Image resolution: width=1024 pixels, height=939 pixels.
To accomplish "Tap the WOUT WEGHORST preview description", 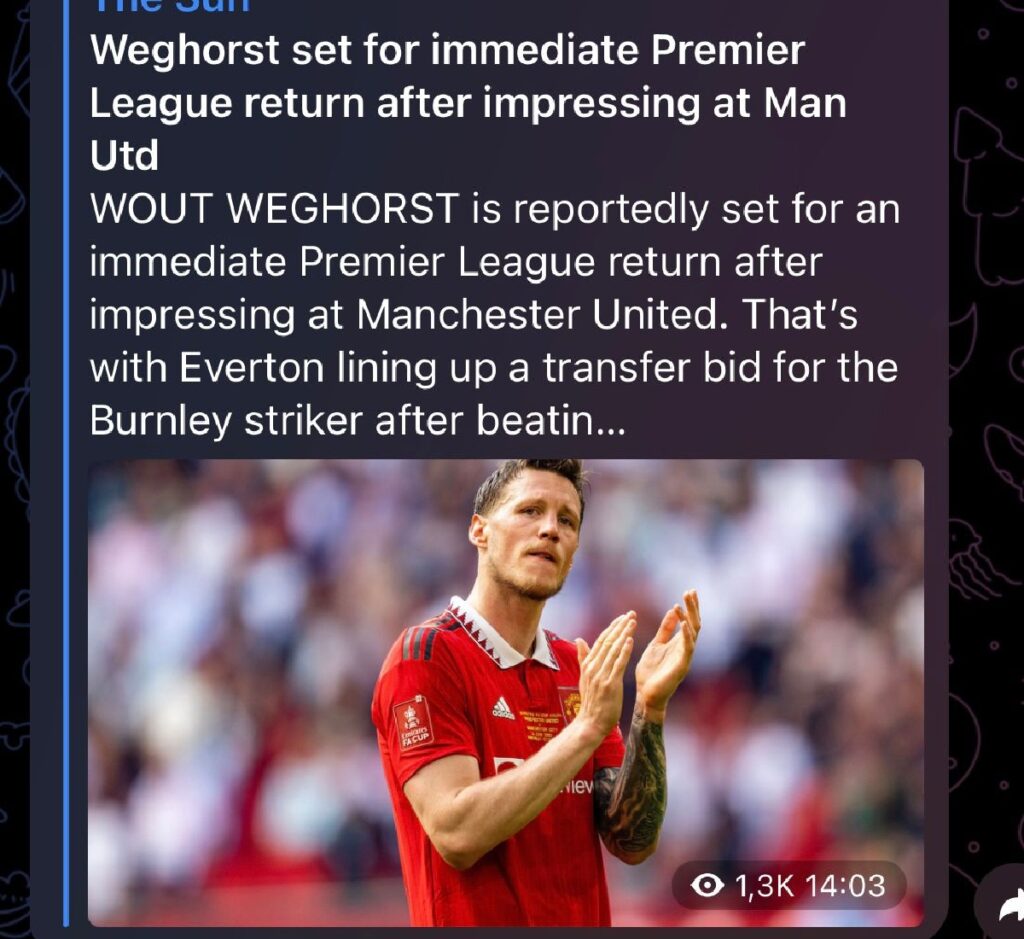I will [x=494, y=315].
